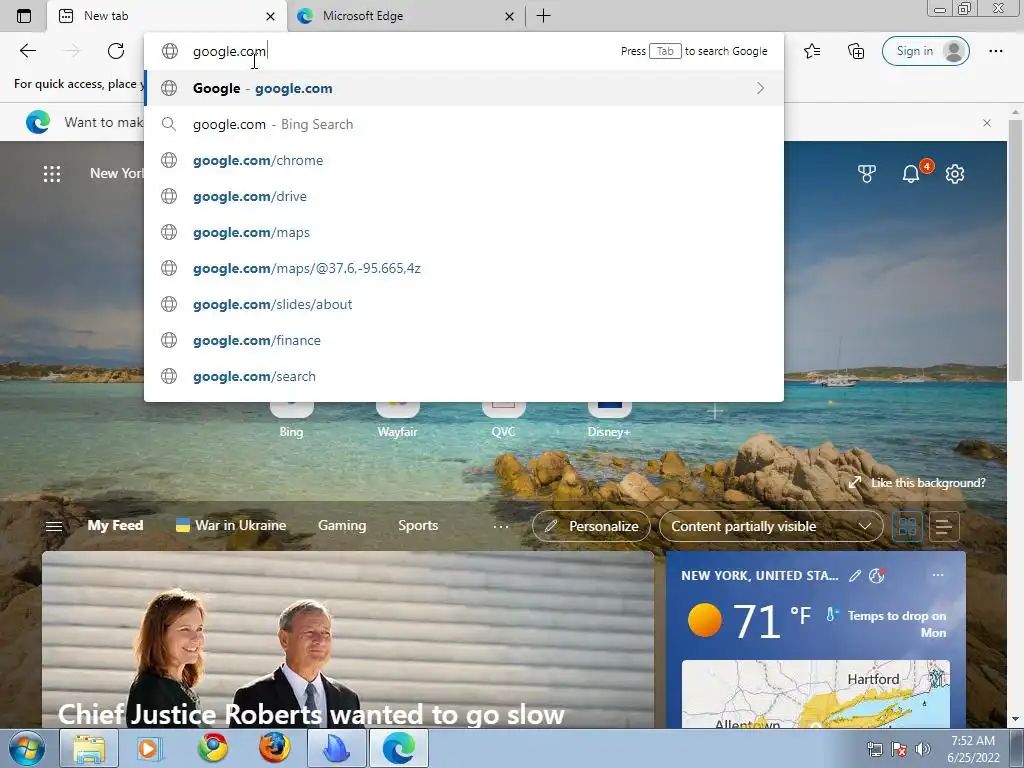Image resolution: width=1024 pixels, height=768 pixels.
Task: Choose the google.com/drive suggestion
Action: click(464, 196)
